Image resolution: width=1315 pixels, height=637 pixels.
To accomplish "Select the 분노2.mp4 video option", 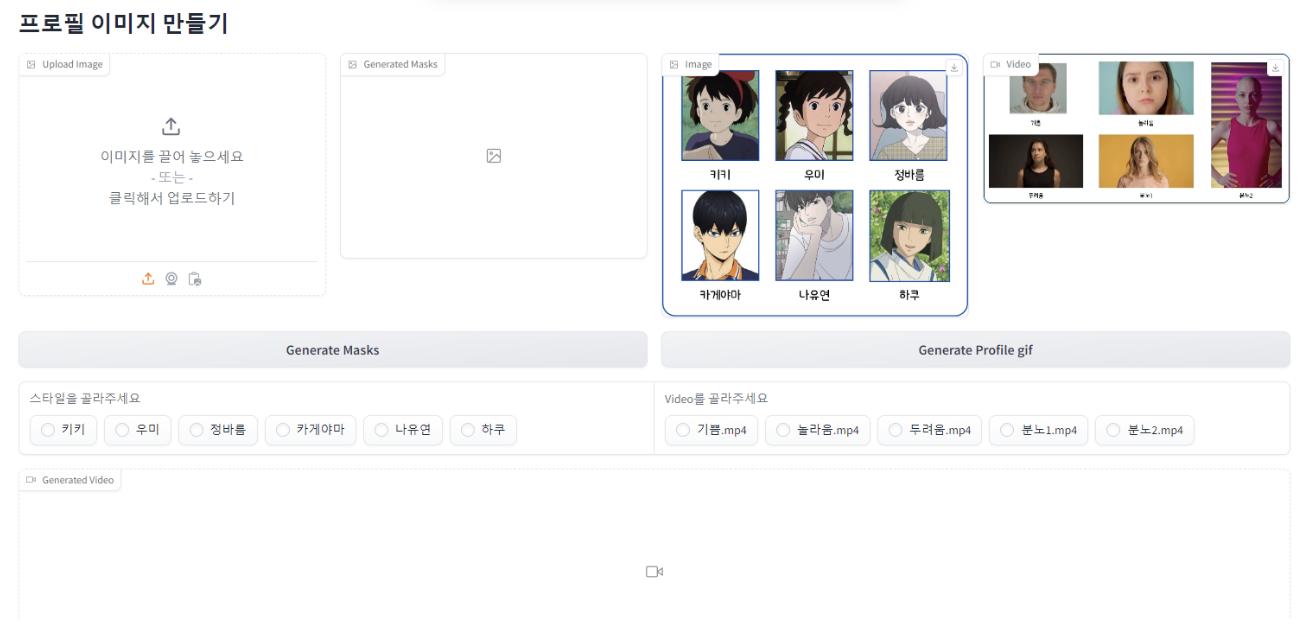I will click(x=1145, y=430).
